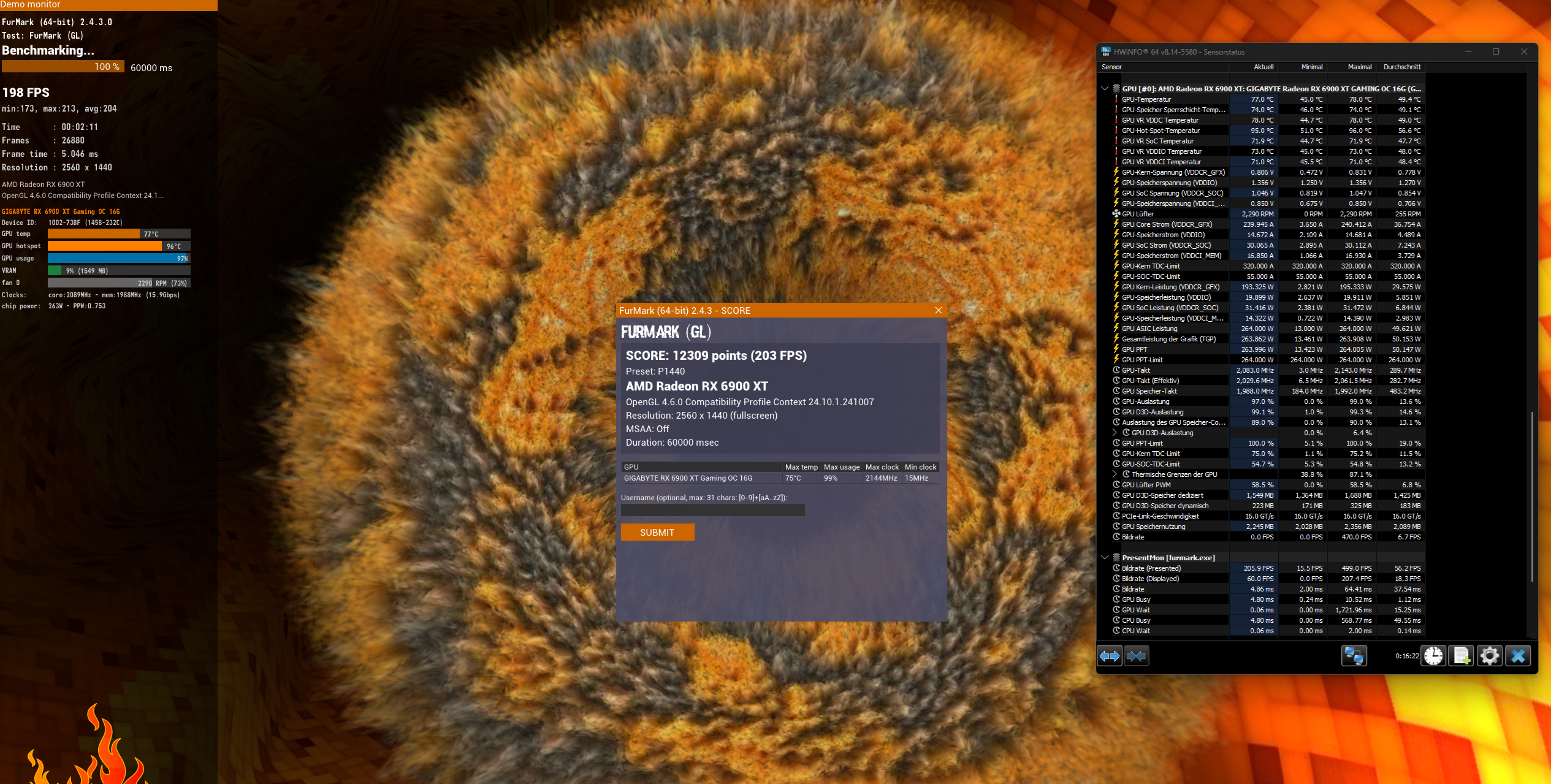Click the Durchschnitt column header

[1401, 67]
